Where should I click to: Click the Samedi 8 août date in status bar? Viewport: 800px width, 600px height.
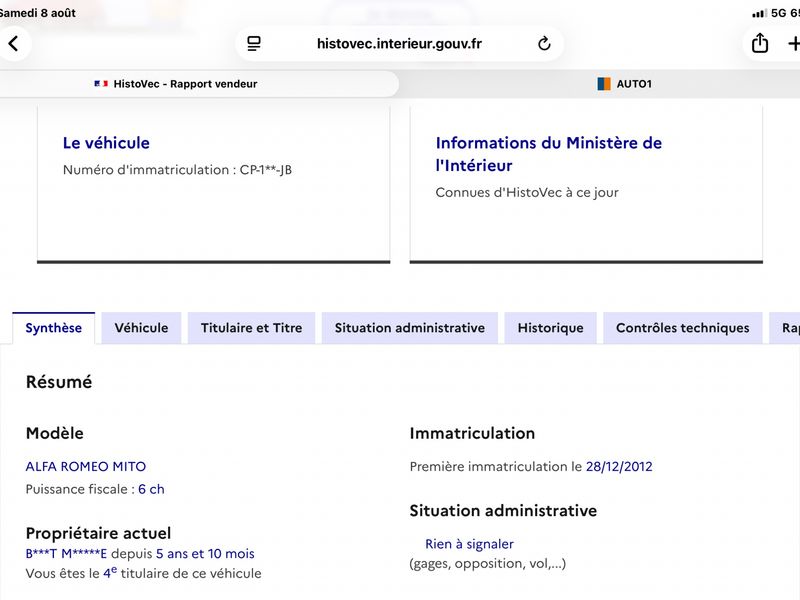click(x=38, y=13)
